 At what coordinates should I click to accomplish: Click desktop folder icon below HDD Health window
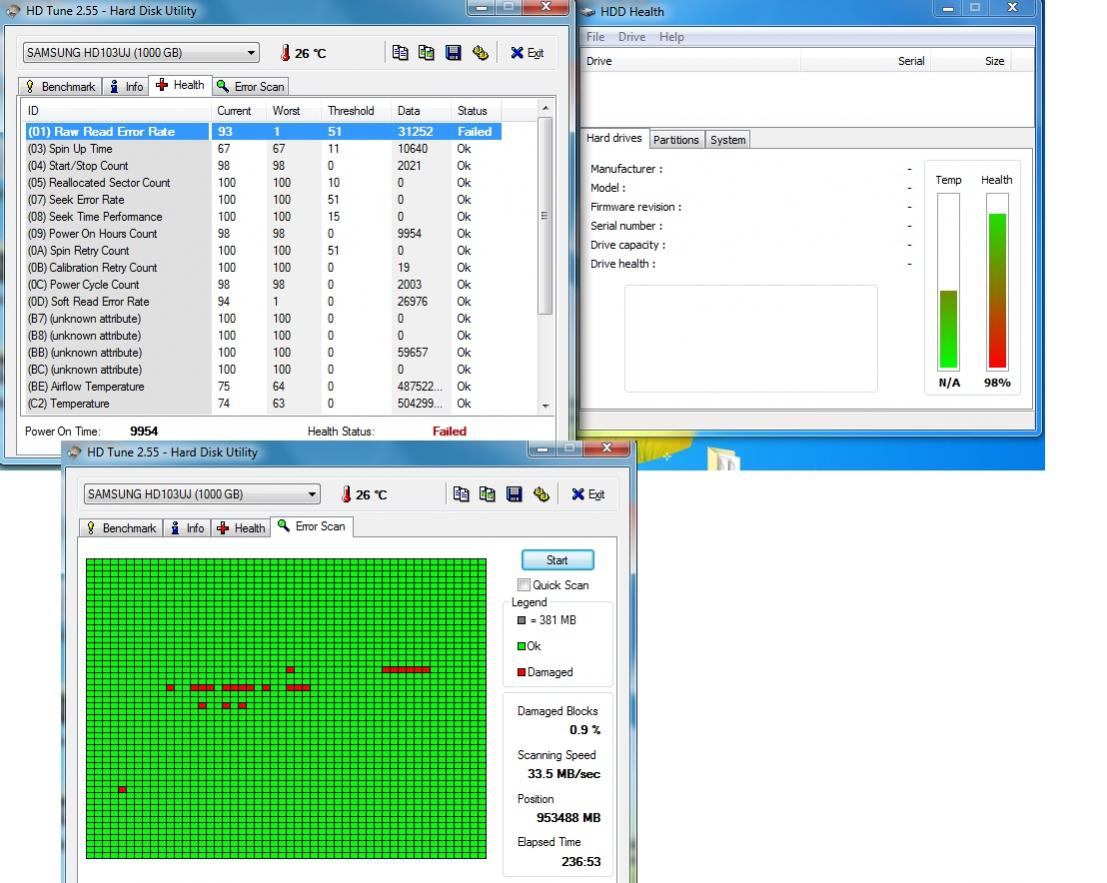[x=723, y=458]
